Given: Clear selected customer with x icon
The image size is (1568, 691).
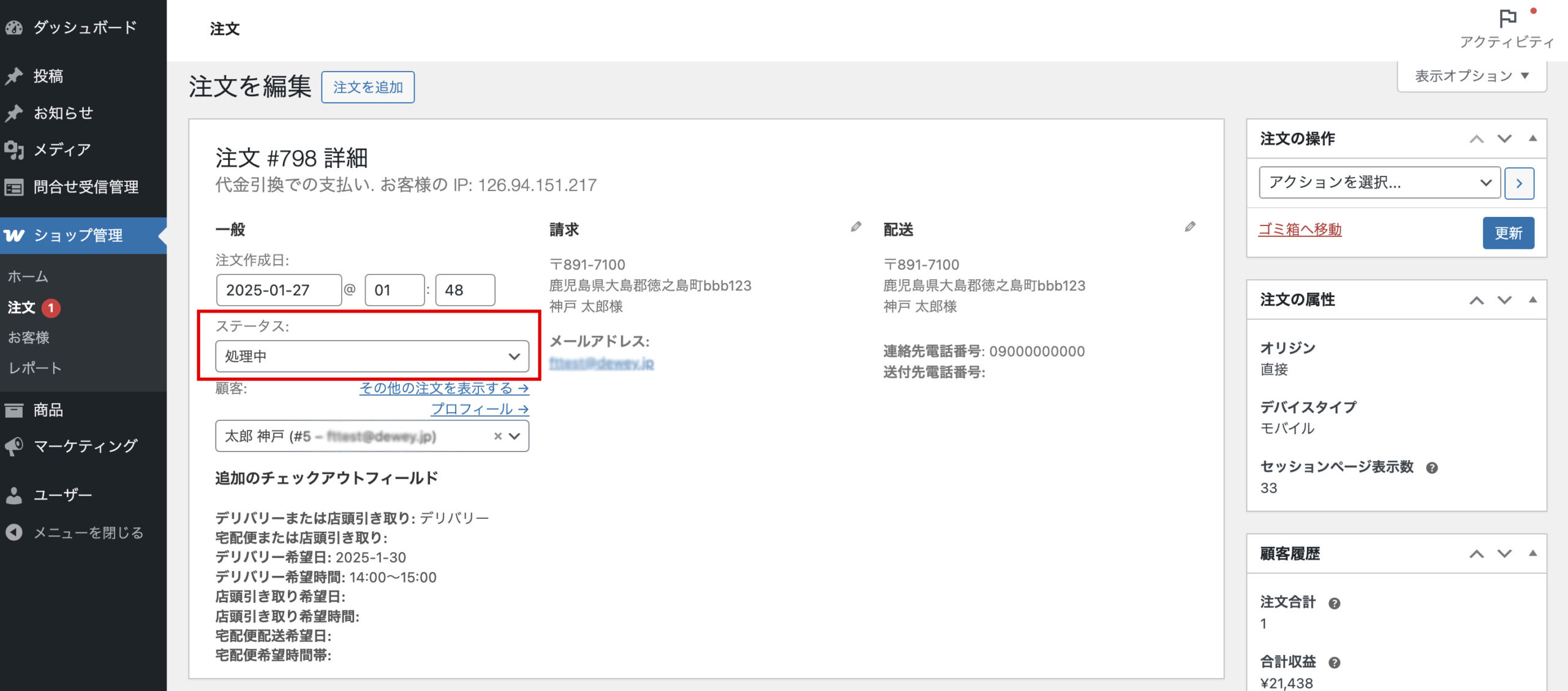Looking at the screenshot, I should pyautogui.click(x=497, y=436).
